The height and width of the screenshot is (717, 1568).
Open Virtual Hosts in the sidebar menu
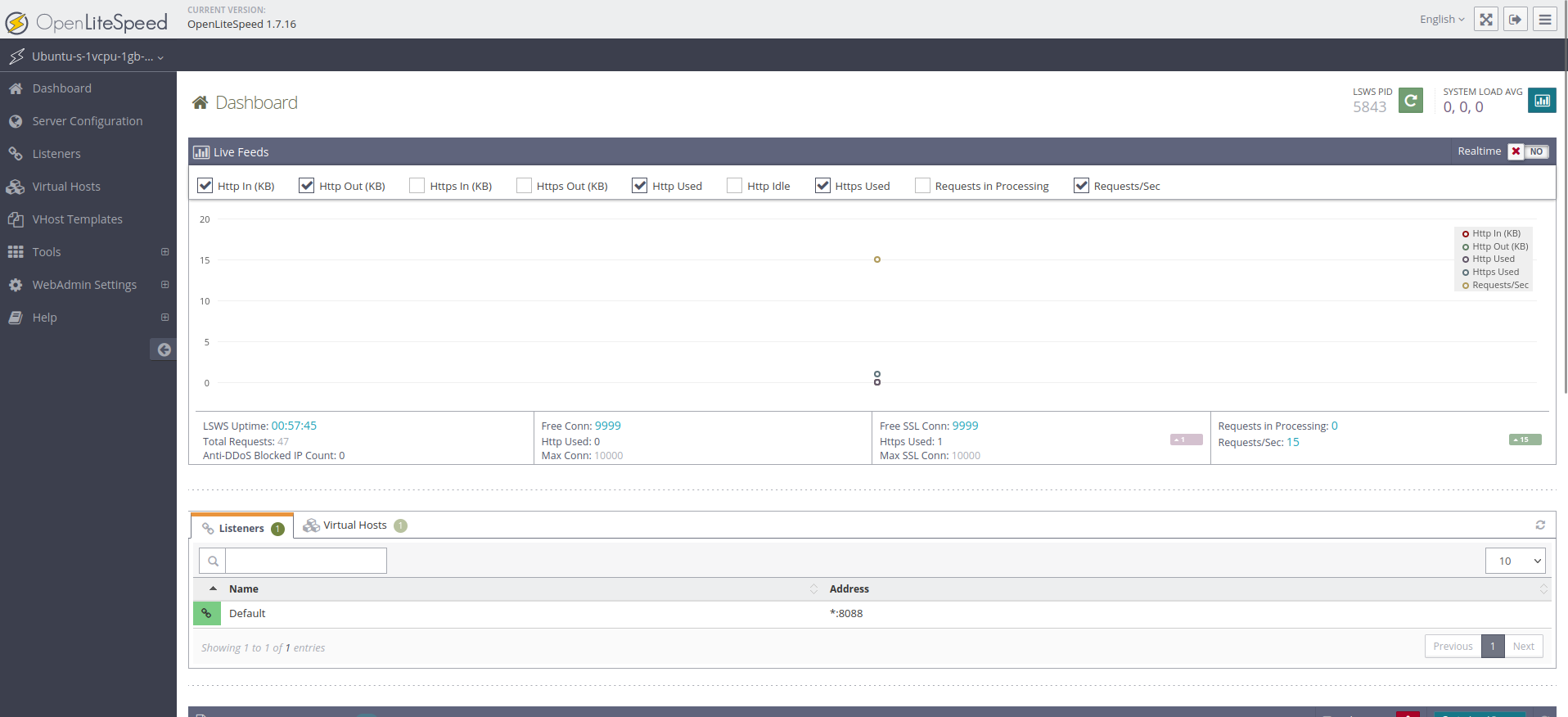(66, 187)
